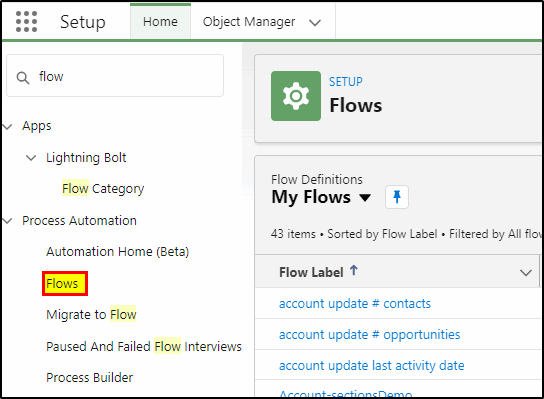Switch to the Home tab
Viewport: 544px width, 399px height.
pos(160,22)
